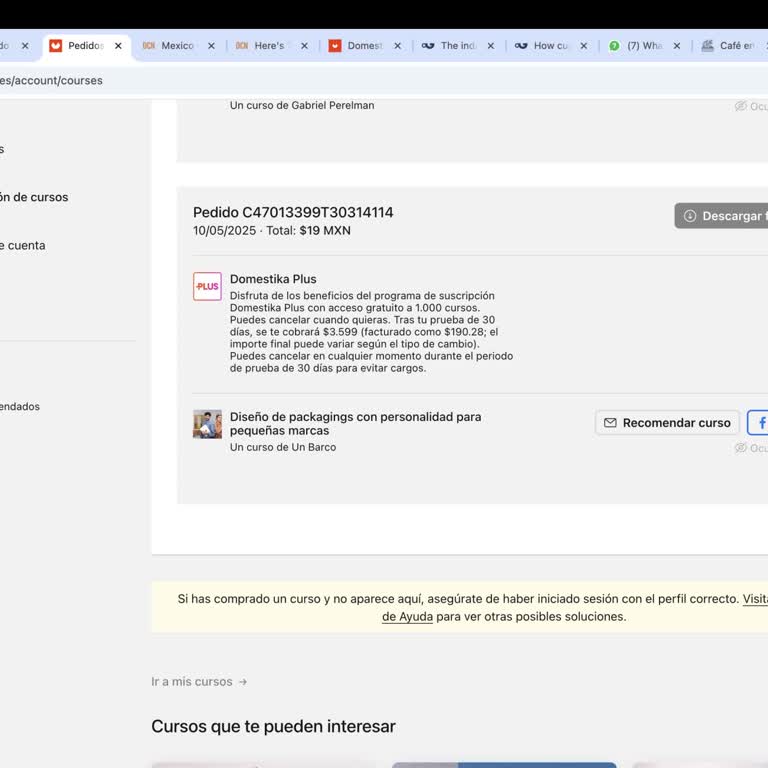This screenshot has height=768, width=768.
Task: Open the Ayuda help center link
Action: pos(407,616)
